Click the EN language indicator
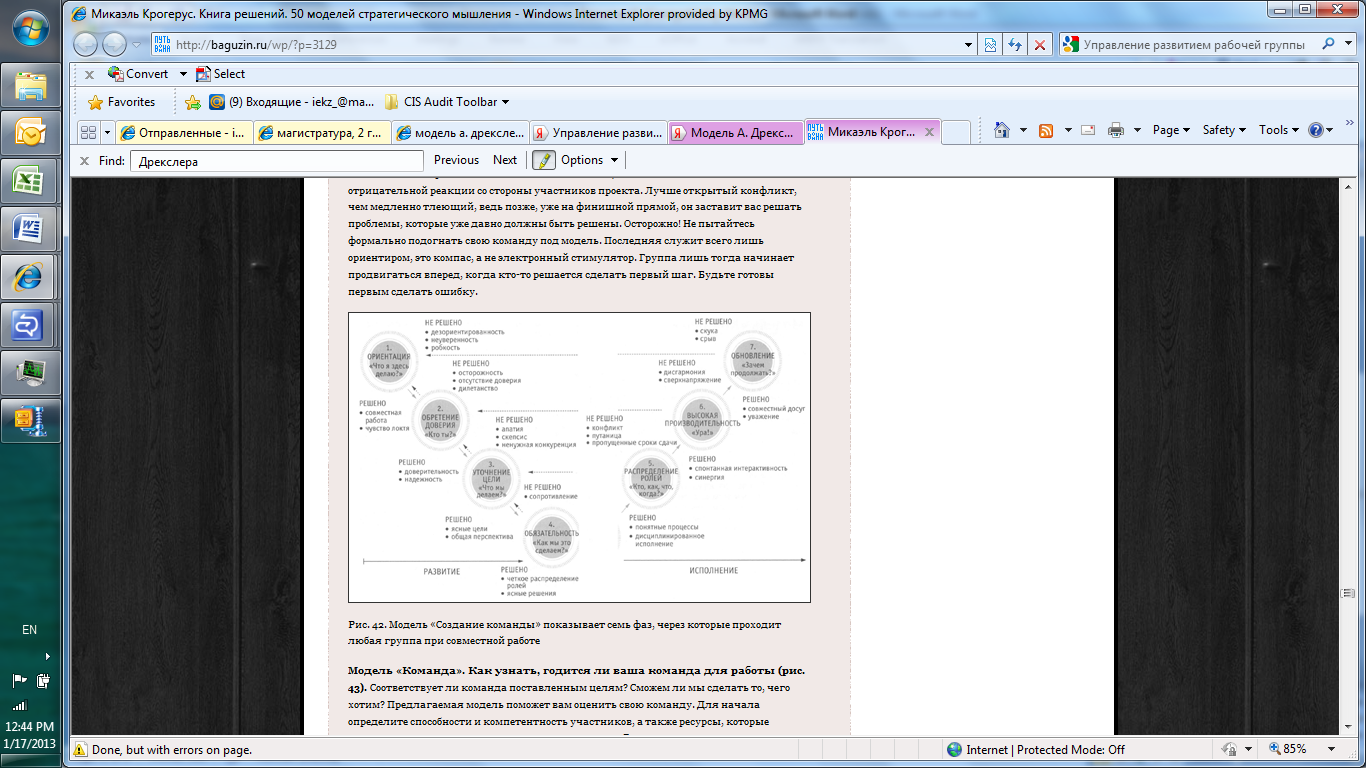The image size is (1366, 768). pyautogui.click(x=29, y=630)
